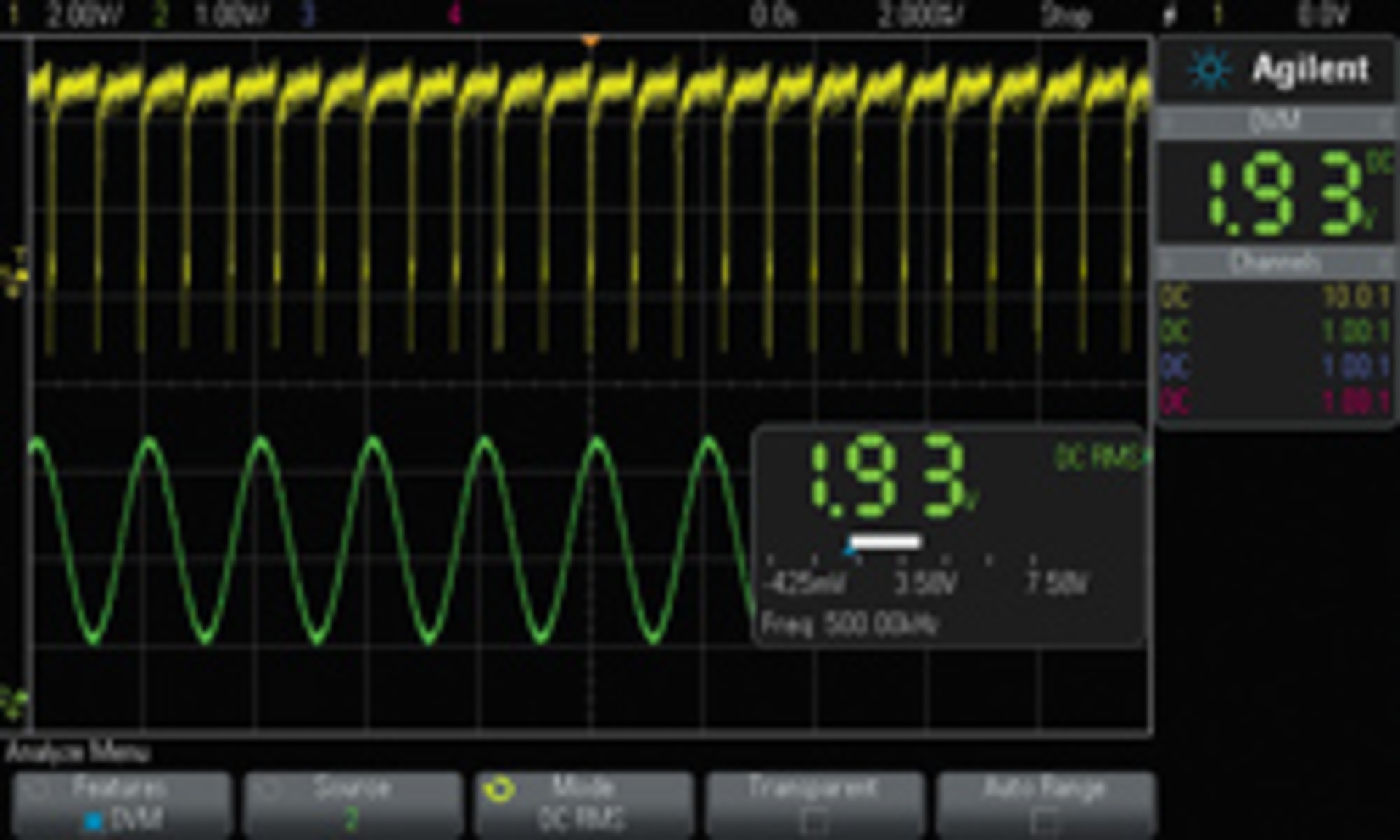Enable the Transparent checkbox
The image size is (1400, 840).
[814, 822]
